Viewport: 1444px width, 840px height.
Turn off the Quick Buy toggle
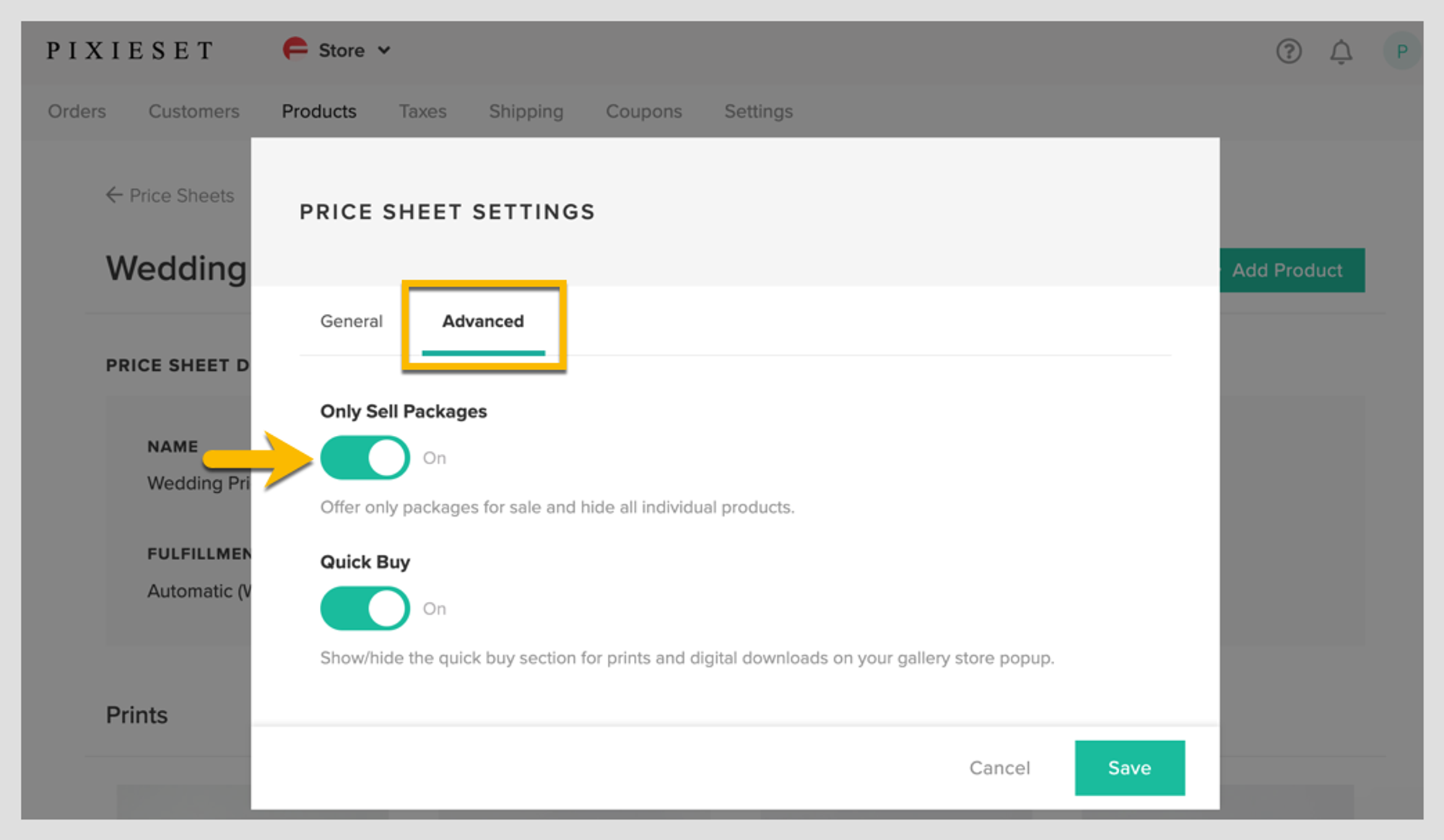(x=365, y=608)
